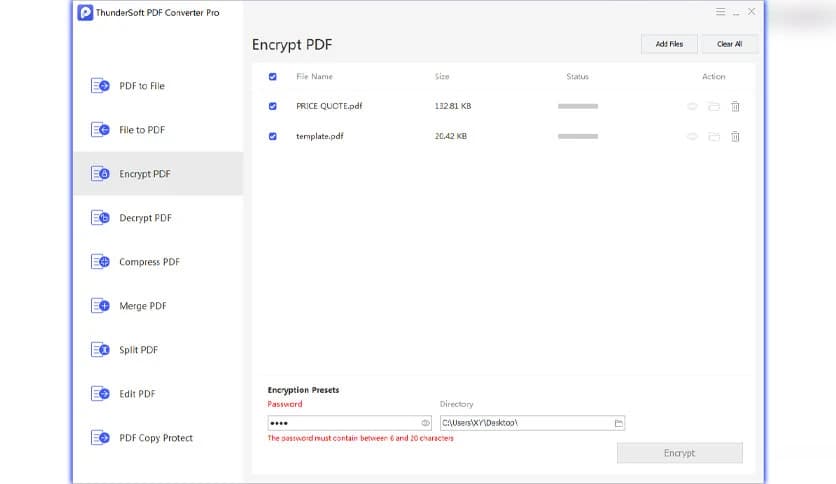Image resolution: width=836 pixels, height=484 pixels.
Task: Click the Size column header
Action: (x=442, y=77)
